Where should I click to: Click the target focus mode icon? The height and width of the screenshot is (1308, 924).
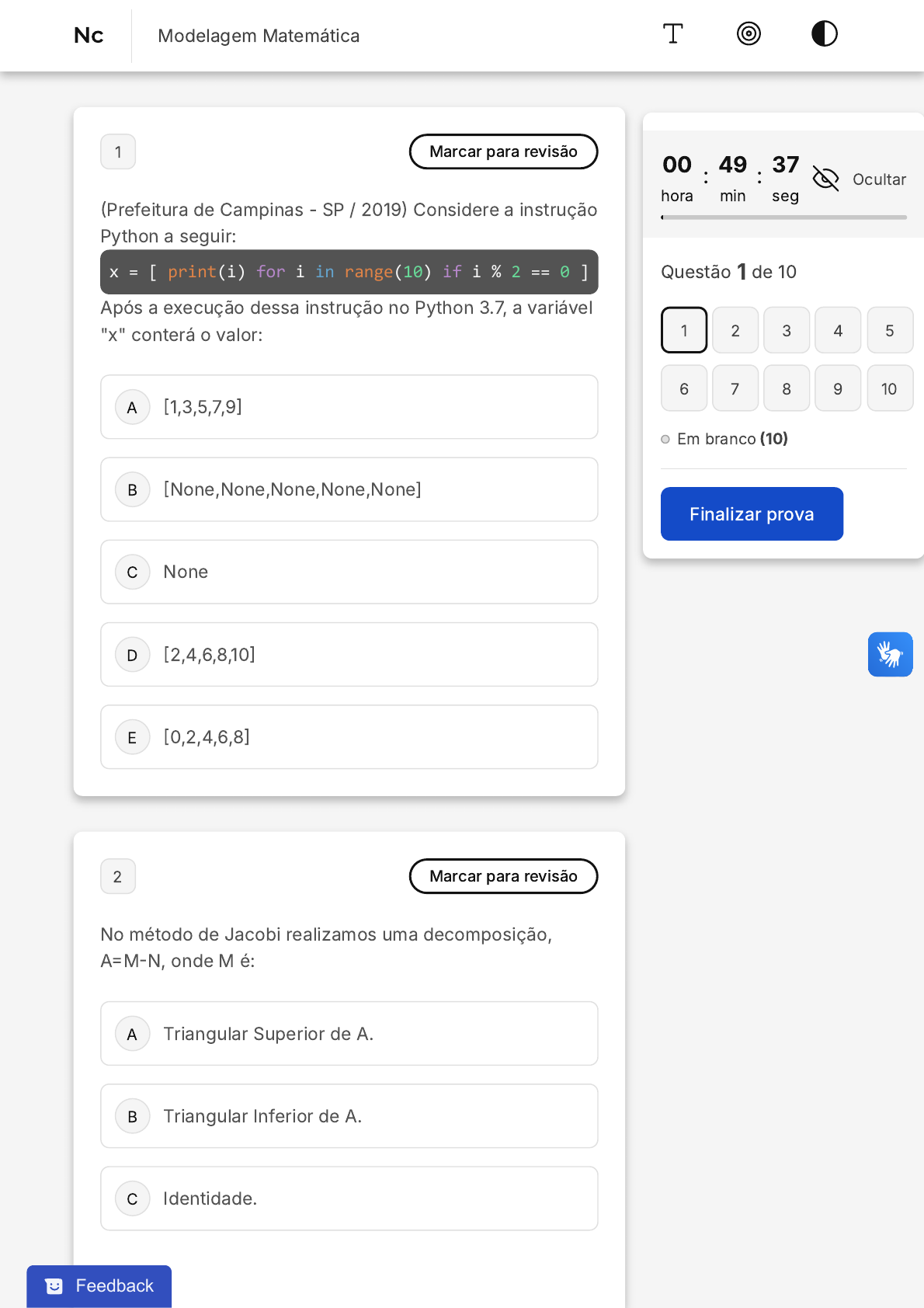(749, 34)
